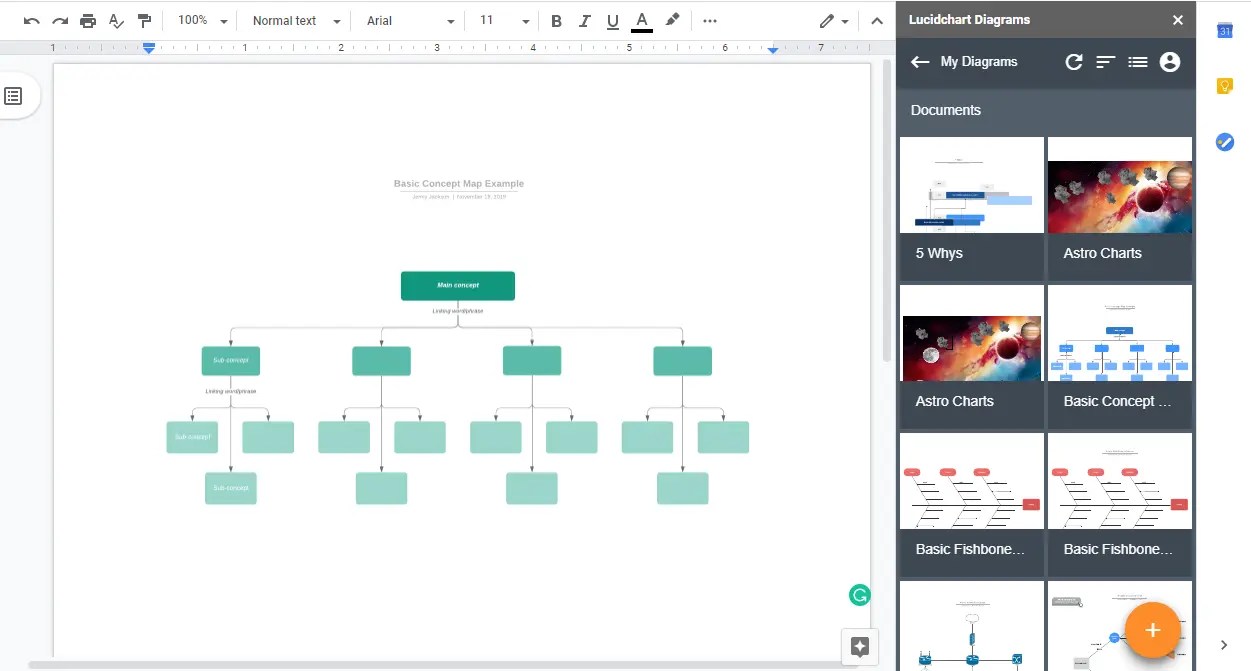Screen dimensions: 1251x671
Task: Click the Explore button
Action: click(859, 646)
